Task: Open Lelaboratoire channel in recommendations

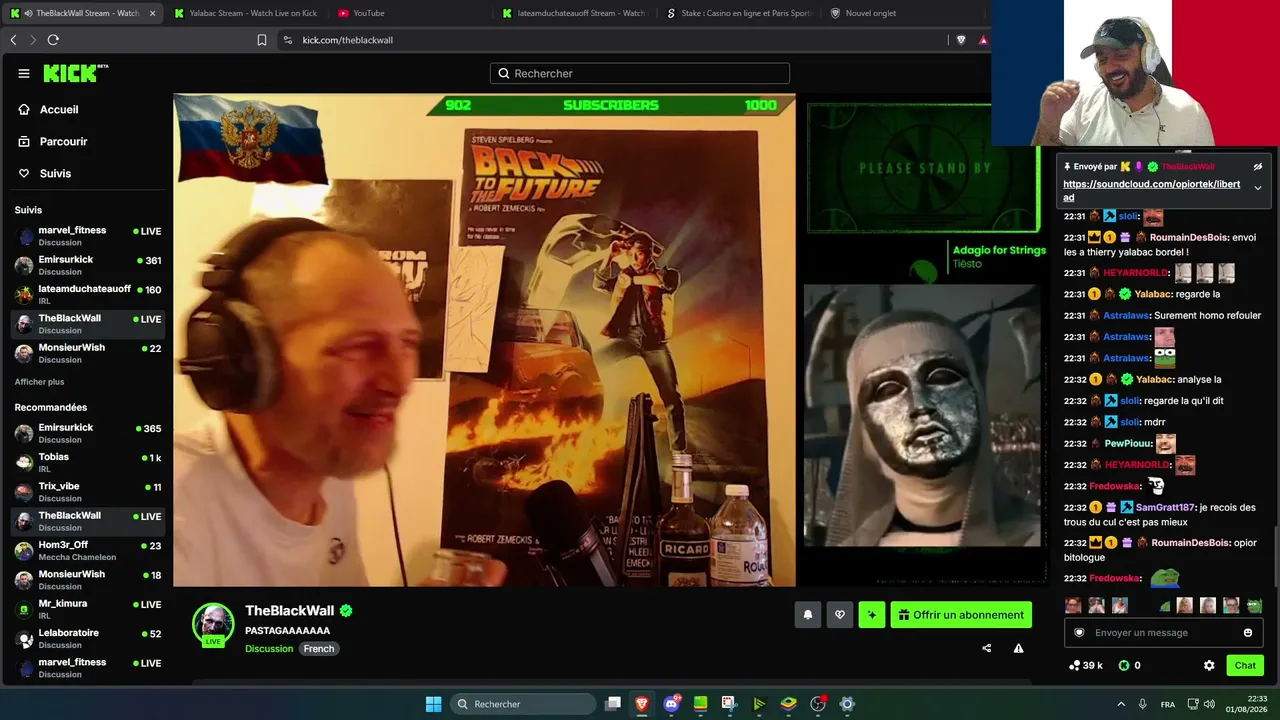Action: point(88,638)
